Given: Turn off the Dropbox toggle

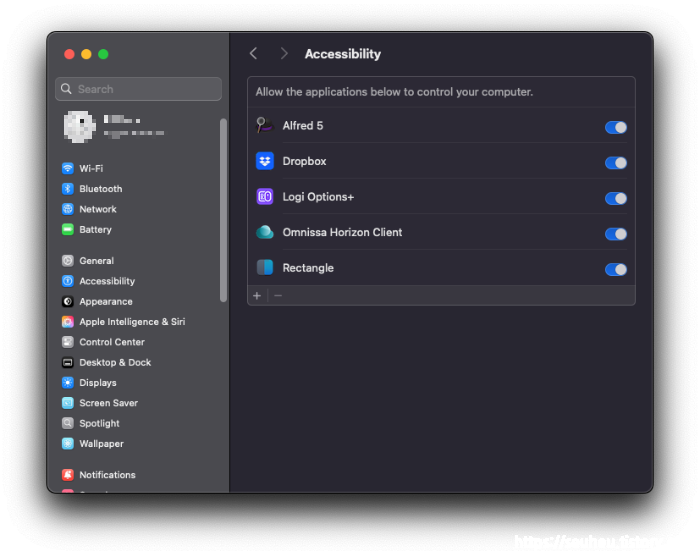Looking at the screenshot, I should 616,163.
